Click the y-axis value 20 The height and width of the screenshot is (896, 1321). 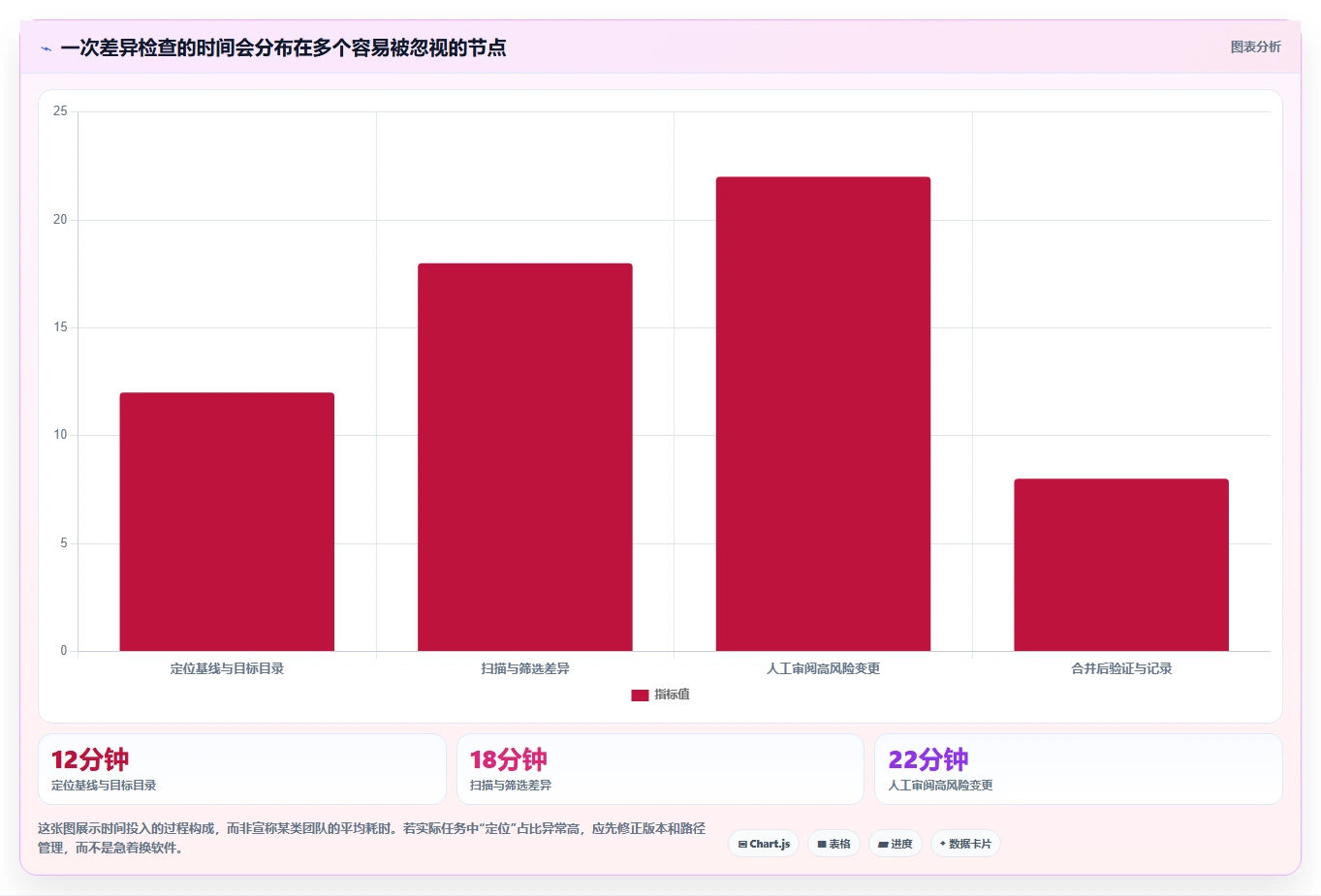tap(60, 220)
